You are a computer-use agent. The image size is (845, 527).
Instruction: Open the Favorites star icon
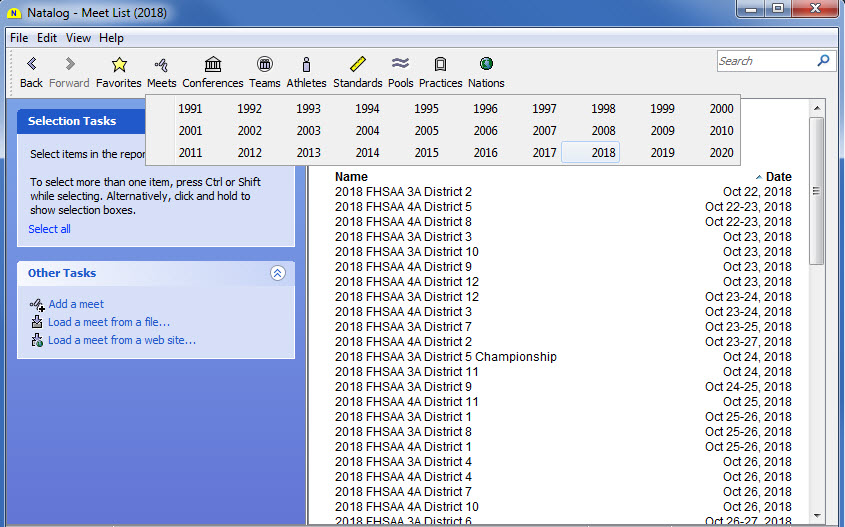pos(119,65)
